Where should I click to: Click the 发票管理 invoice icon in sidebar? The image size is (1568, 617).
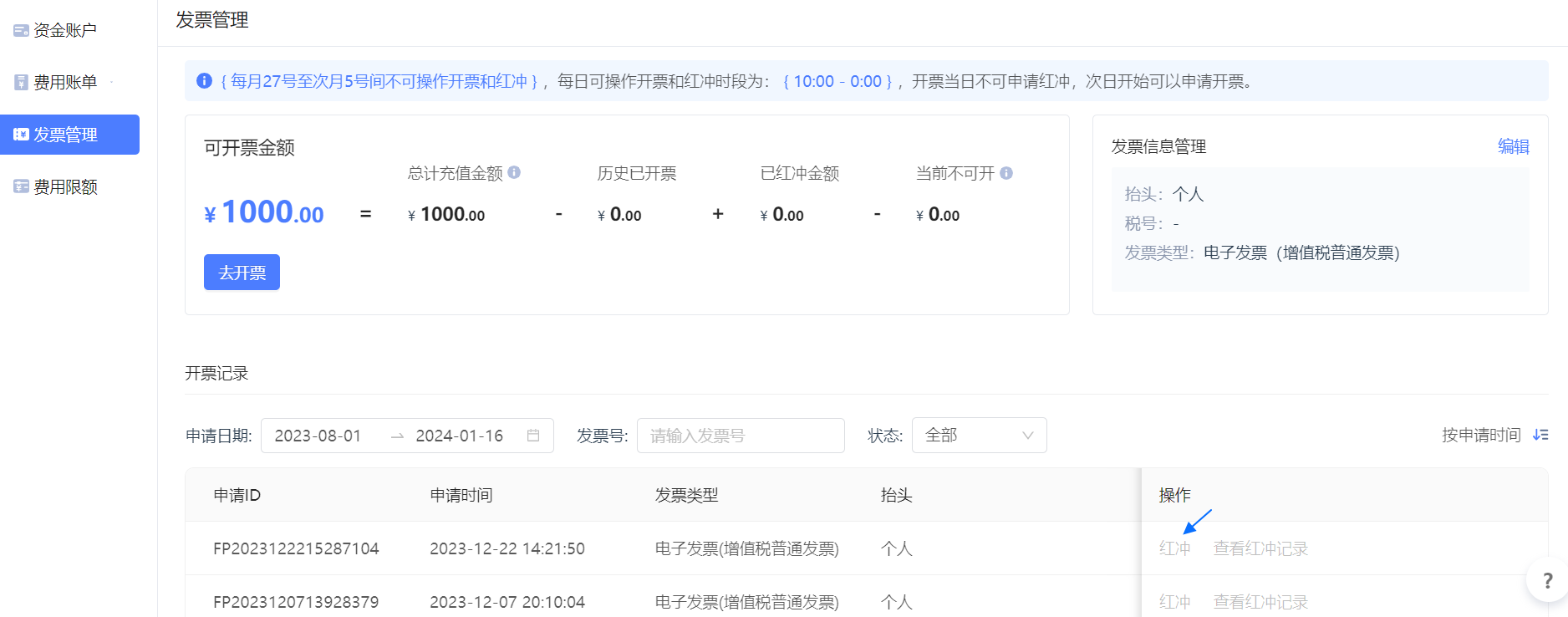[21, 135]
